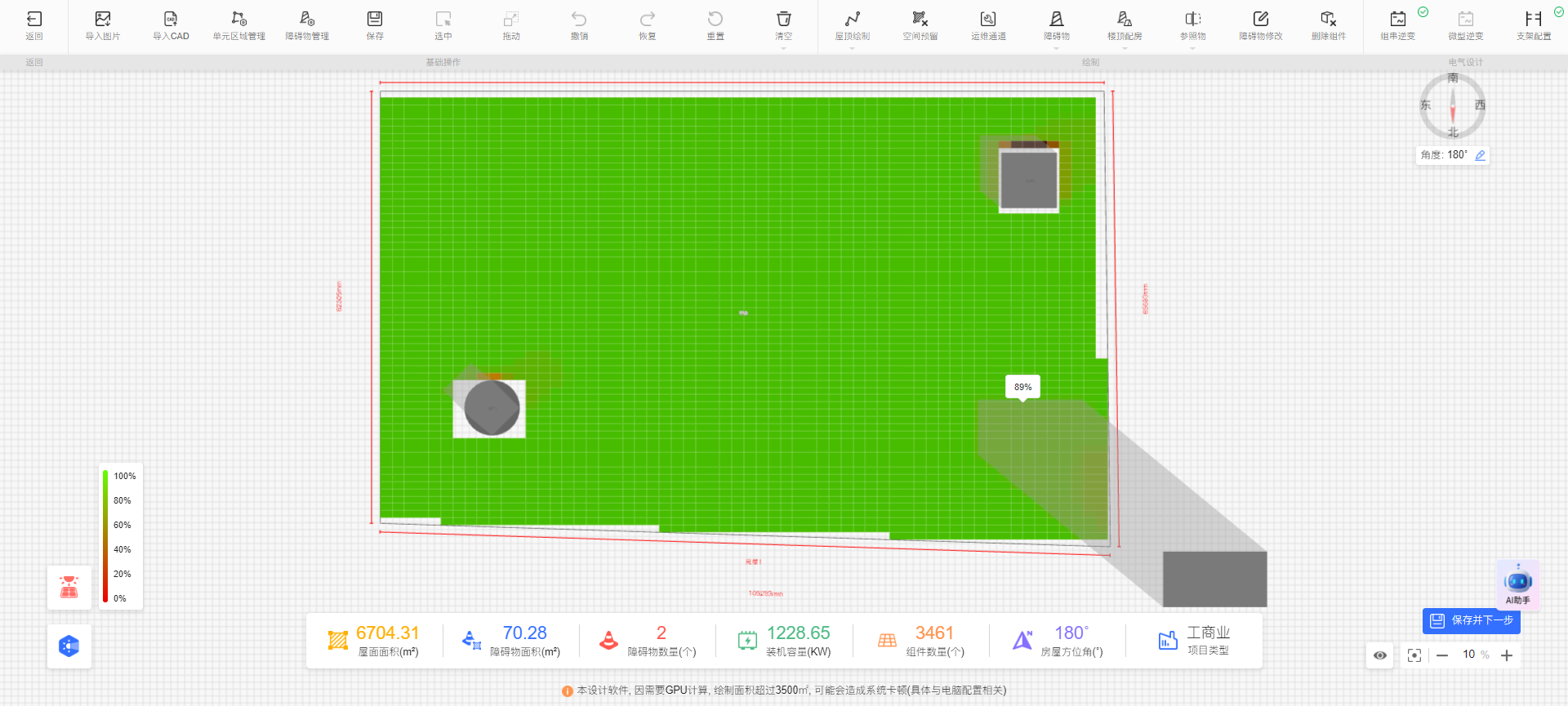Click the blue hexagon 3D view icon
The image size is (1568, 706).
[x=69, y=646]
